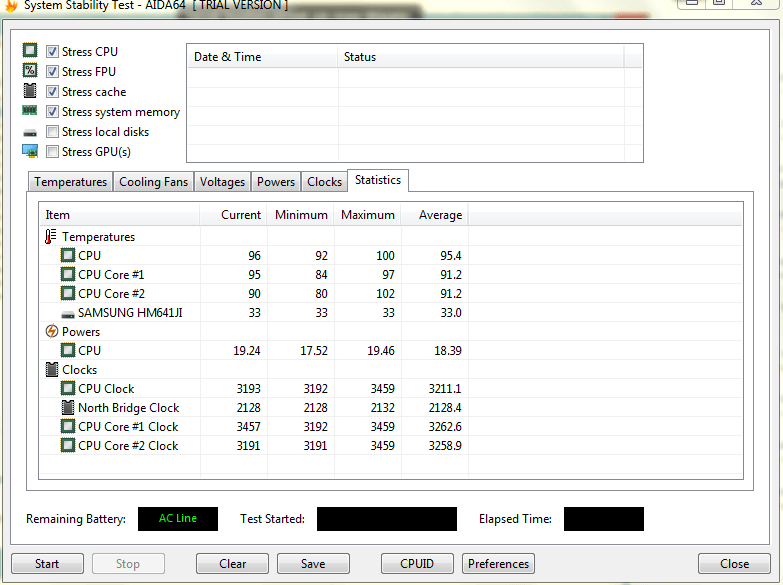The height and width of the screenshot is (585, 783).
Task: Click the CPU Clock average value 3211.1
Action: pos(445,389)
